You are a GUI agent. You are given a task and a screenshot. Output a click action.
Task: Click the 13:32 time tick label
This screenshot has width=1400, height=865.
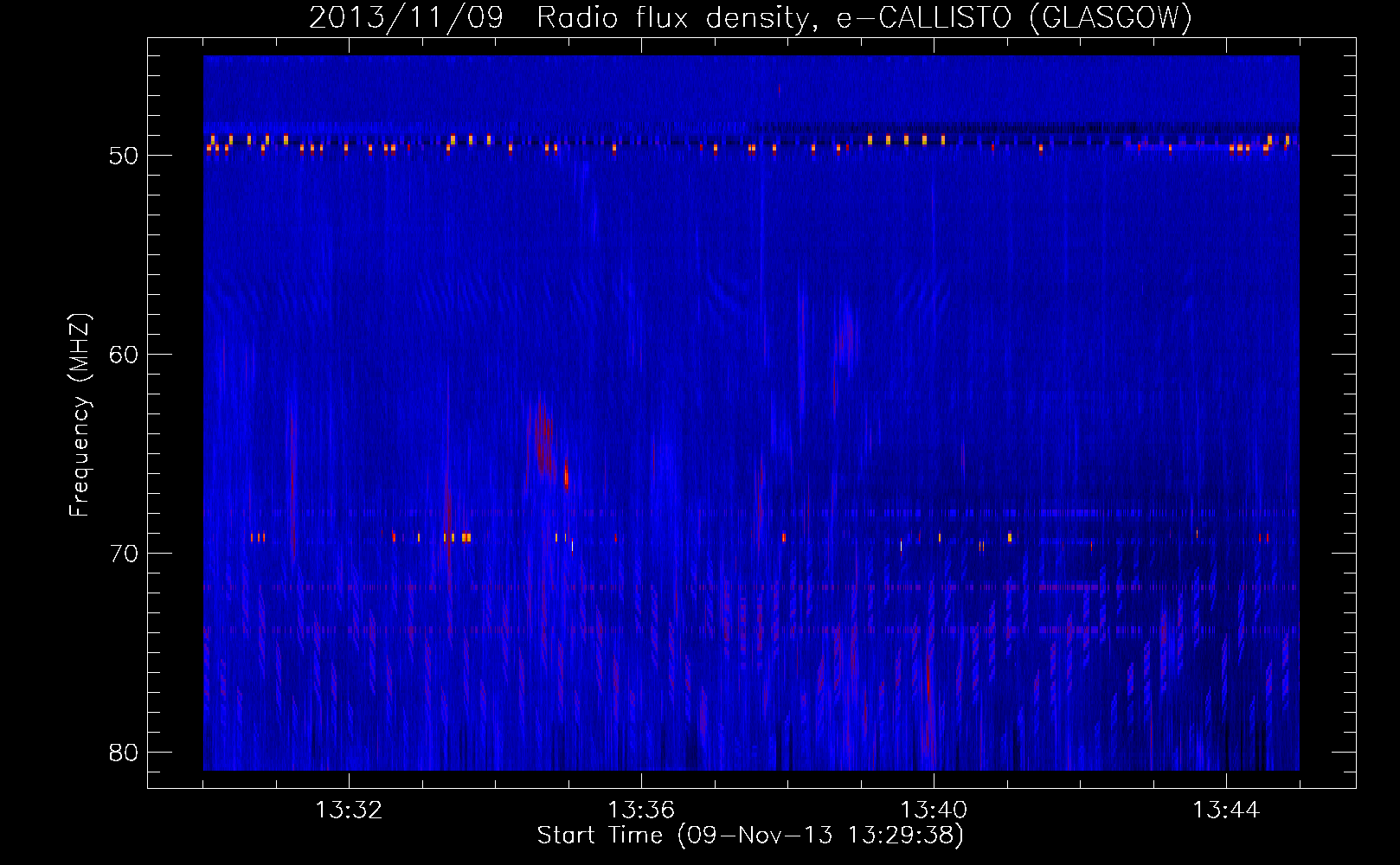pos(349,811)
